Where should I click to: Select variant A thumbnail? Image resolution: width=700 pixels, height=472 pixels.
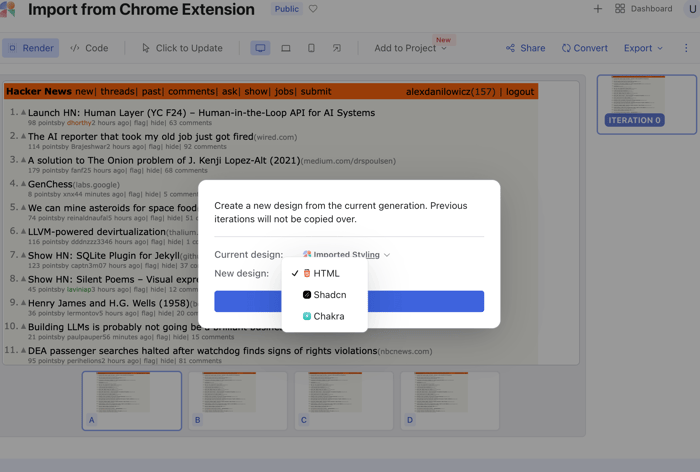132,401
